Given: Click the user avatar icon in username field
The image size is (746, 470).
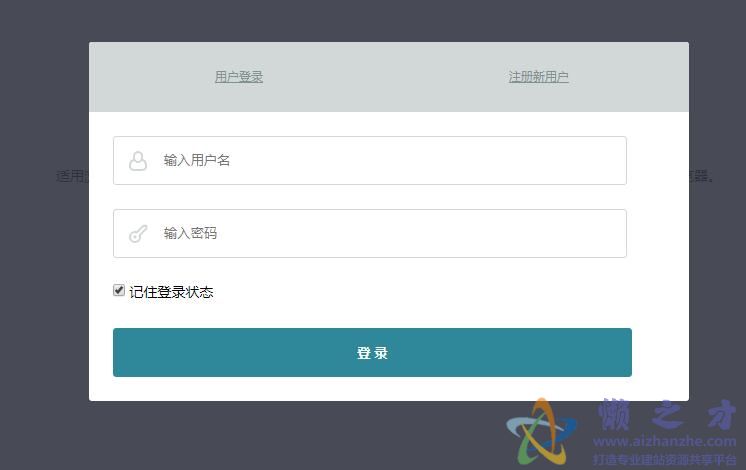Looking at the screenshot, I should [x=138, y=160].
